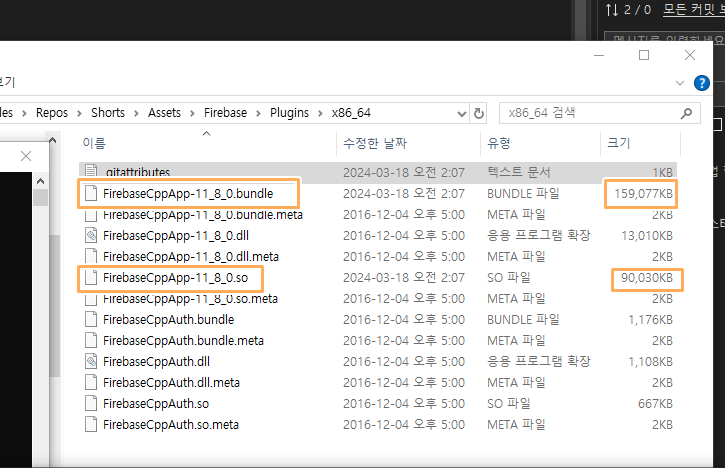Click the 13,010KB size value
This screenshot has height=475, width=725.
coord(646,236)
